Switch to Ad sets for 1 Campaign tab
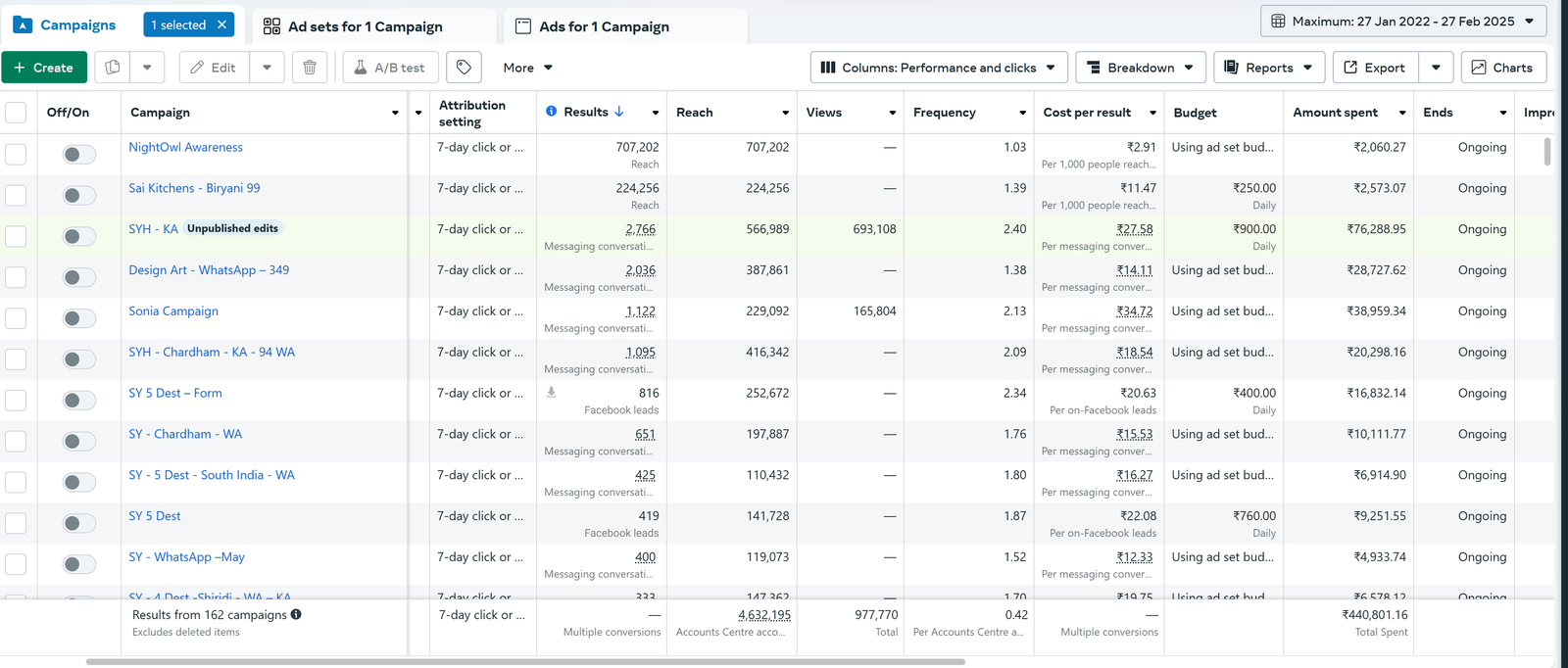 [365, 26]
